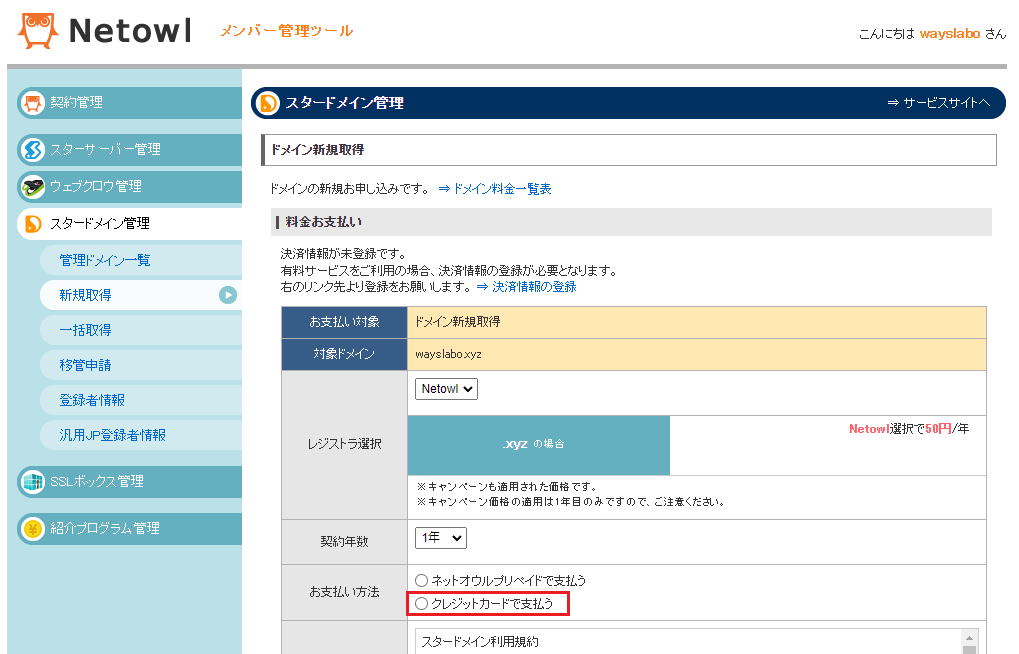Open the Netowl registrar dropdown

pyautogui.click(x=446, y=389)
